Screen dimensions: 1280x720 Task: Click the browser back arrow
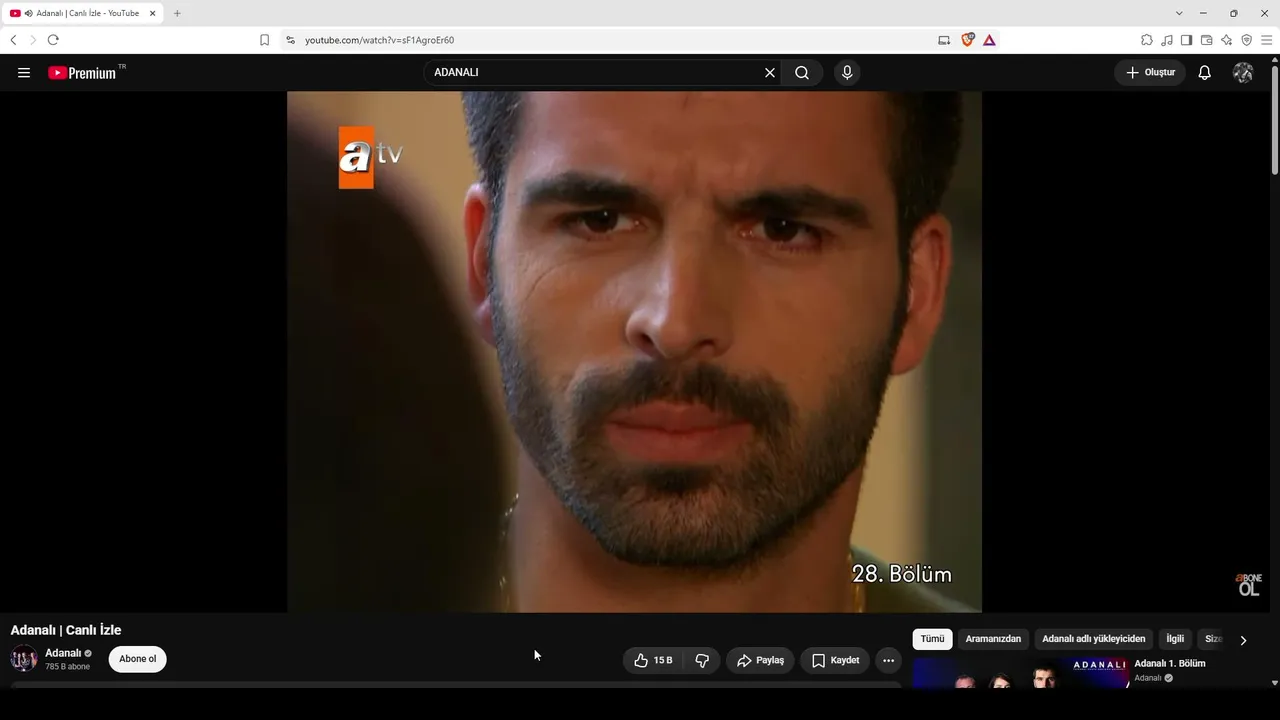[x=13, y=40]
